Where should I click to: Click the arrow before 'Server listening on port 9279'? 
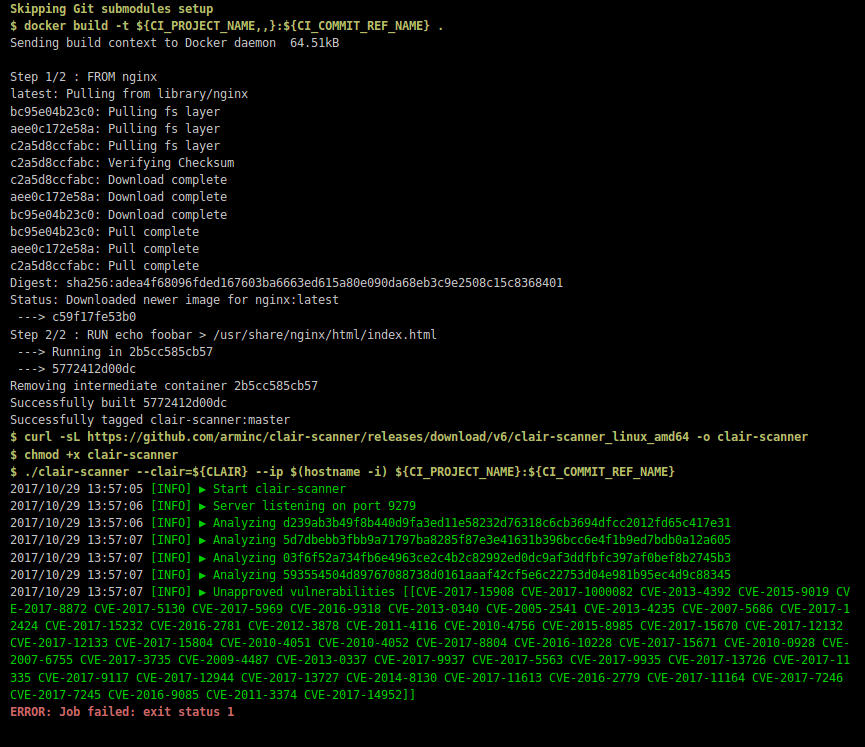[203, 506]
